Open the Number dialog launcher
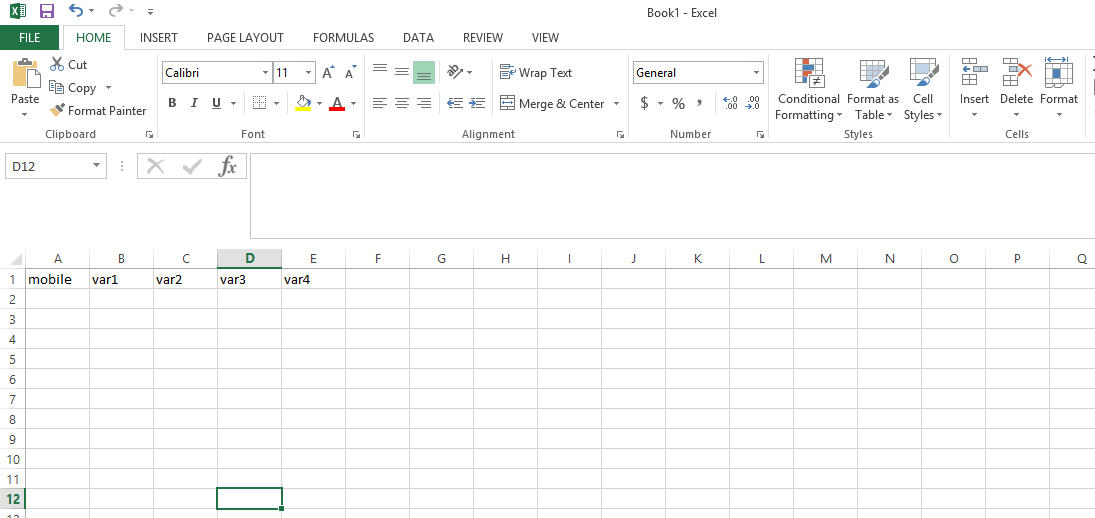 pos(760,134)
